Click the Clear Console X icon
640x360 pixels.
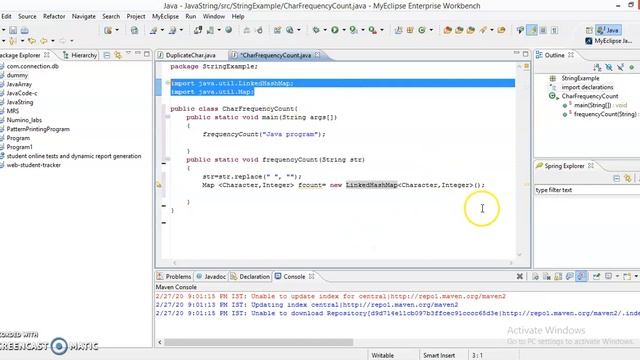[x=520, y=276]
